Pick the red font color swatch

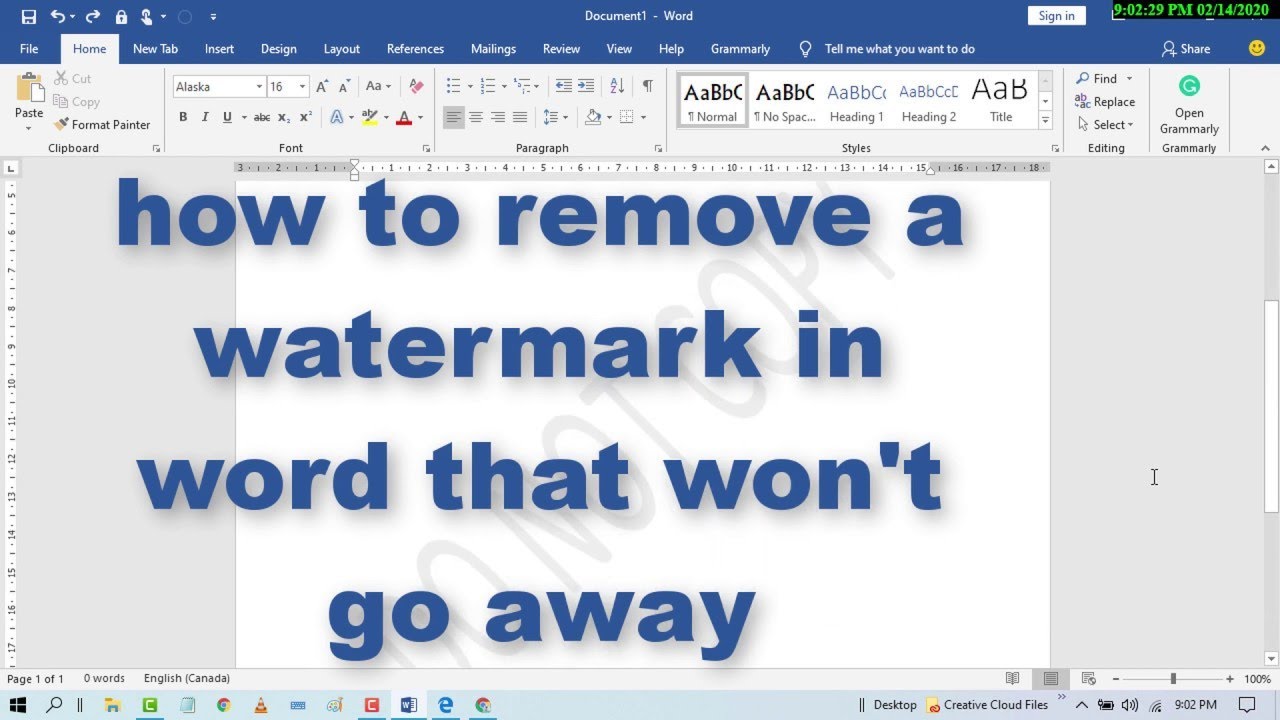tap(404, 117)
